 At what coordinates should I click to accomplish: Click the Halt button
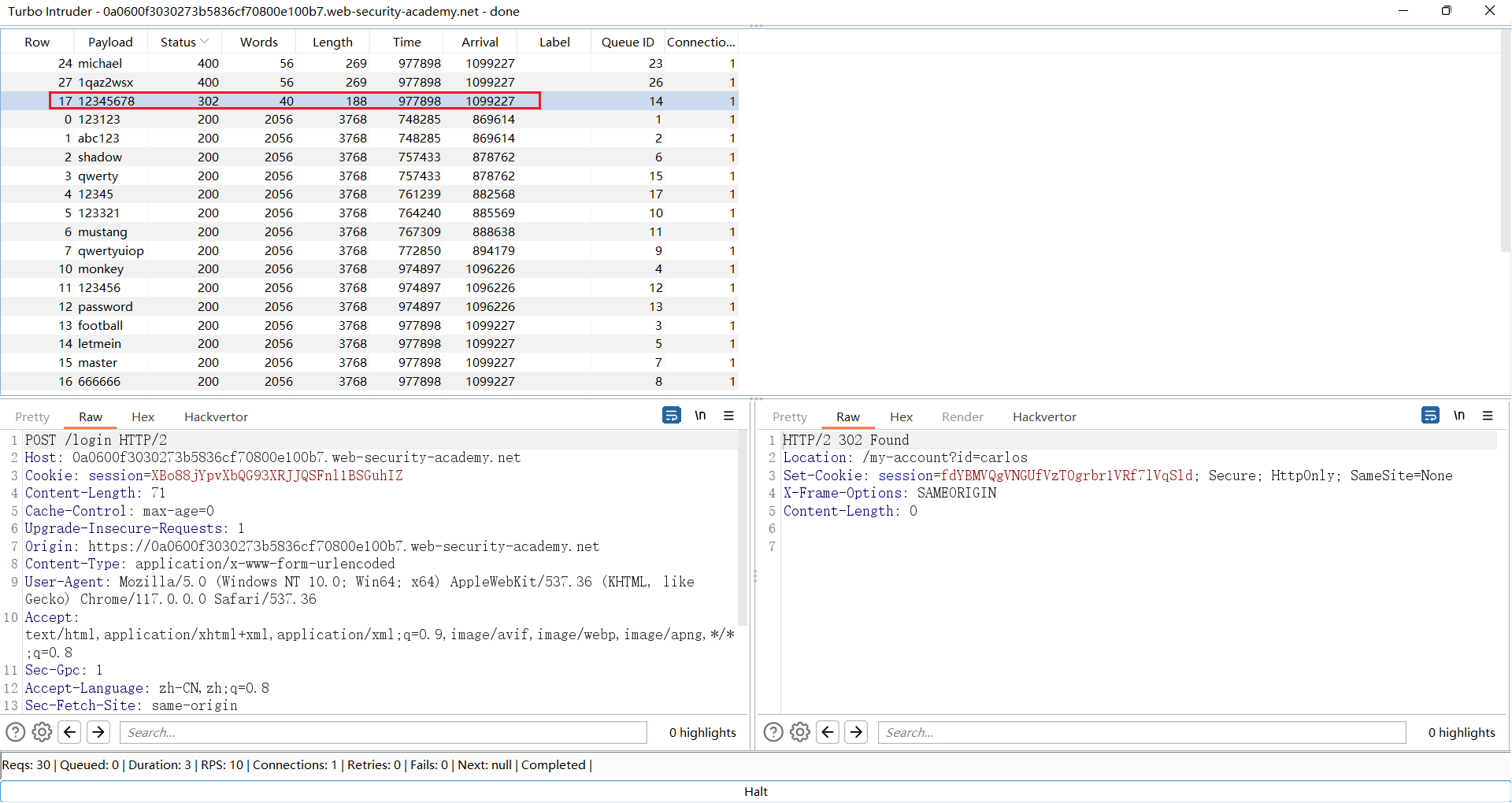[x=755, y=791]
